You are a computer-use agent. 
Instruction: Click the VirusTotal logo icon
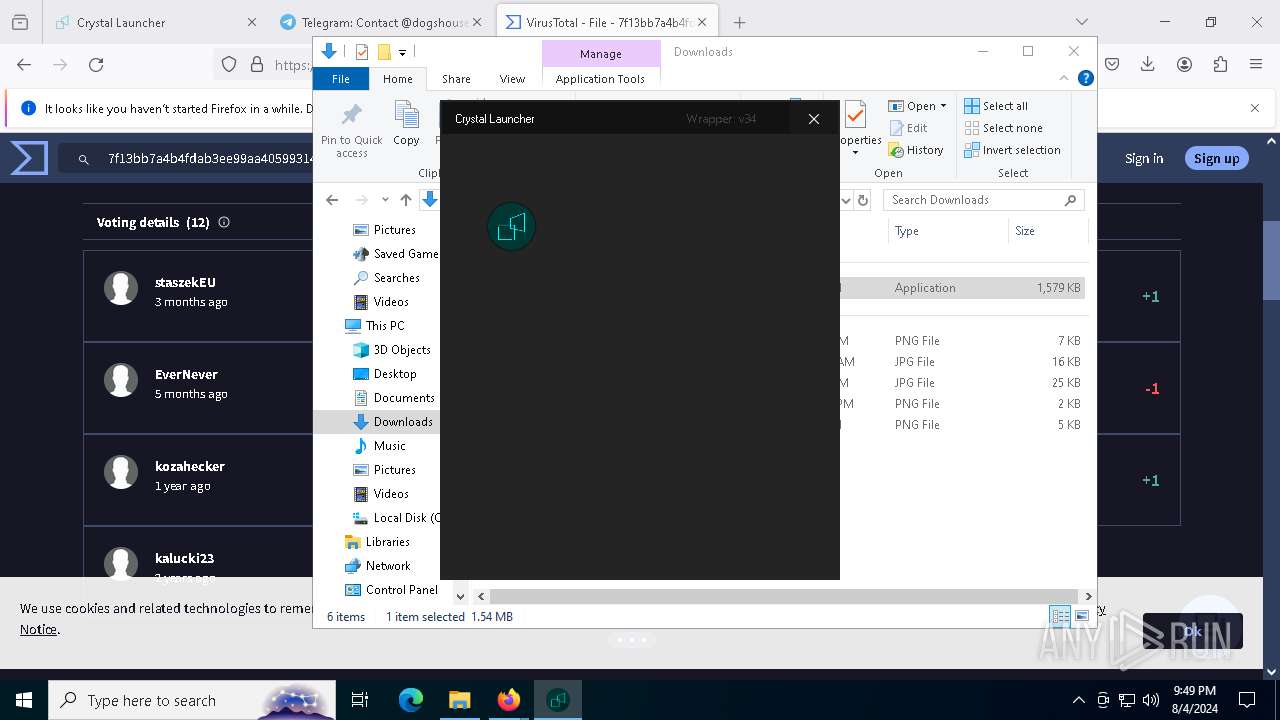[x=29, y=158]
